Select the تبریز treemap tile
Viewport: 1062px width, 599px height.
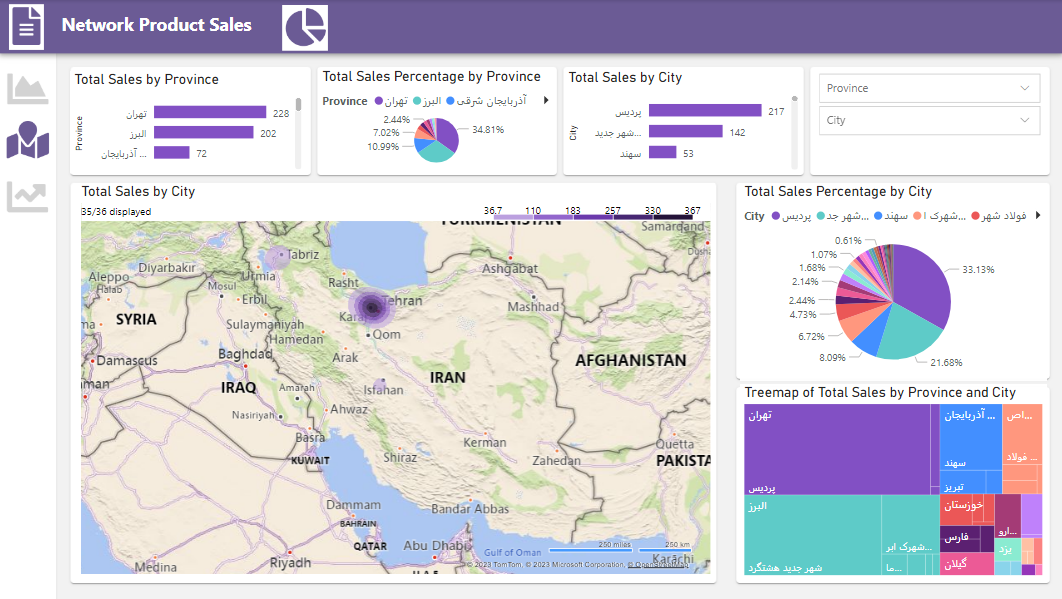pos(962,482)
